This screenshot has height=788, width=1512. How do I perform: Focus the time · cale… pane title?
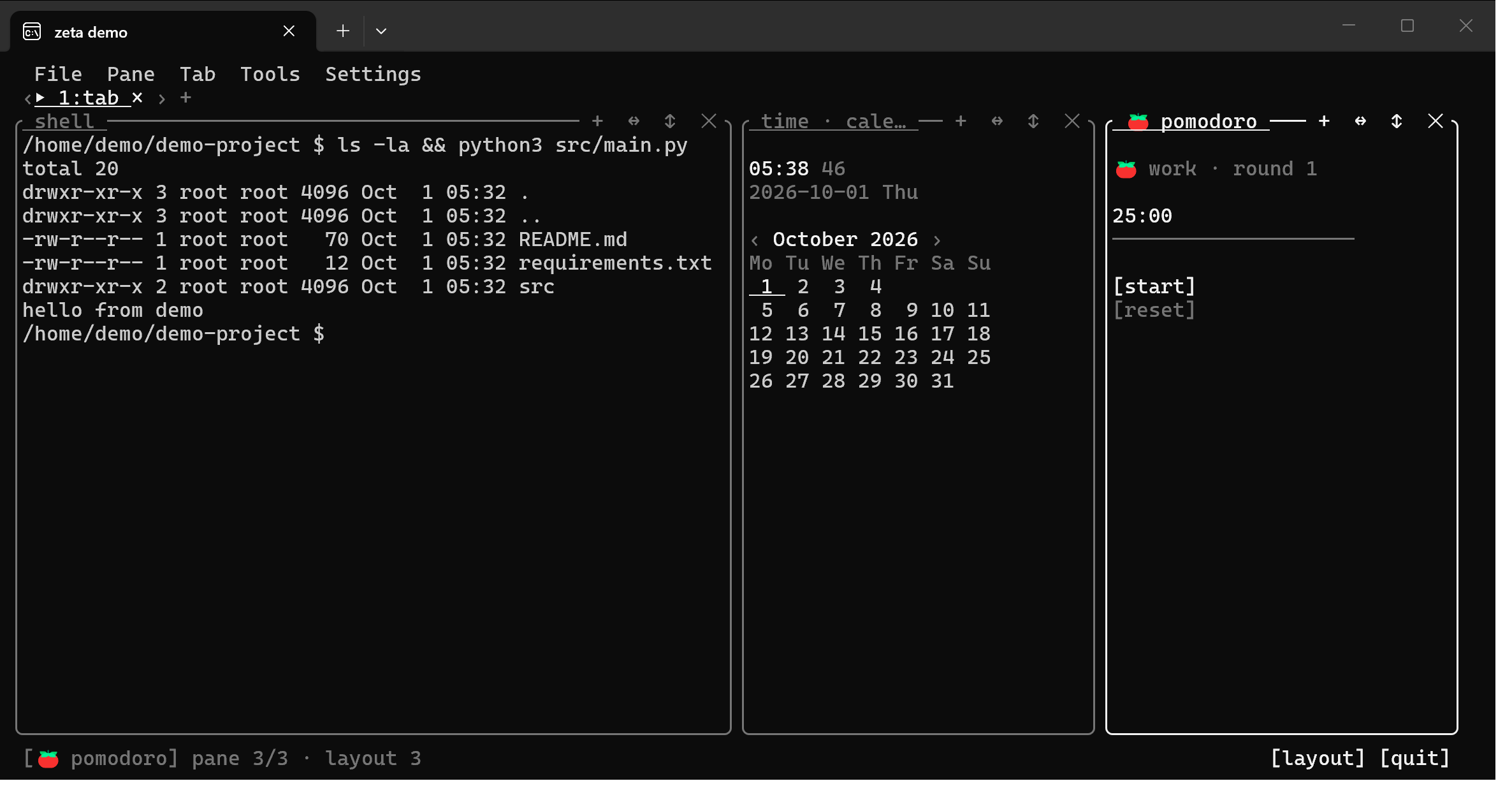[x=833, y=121]
